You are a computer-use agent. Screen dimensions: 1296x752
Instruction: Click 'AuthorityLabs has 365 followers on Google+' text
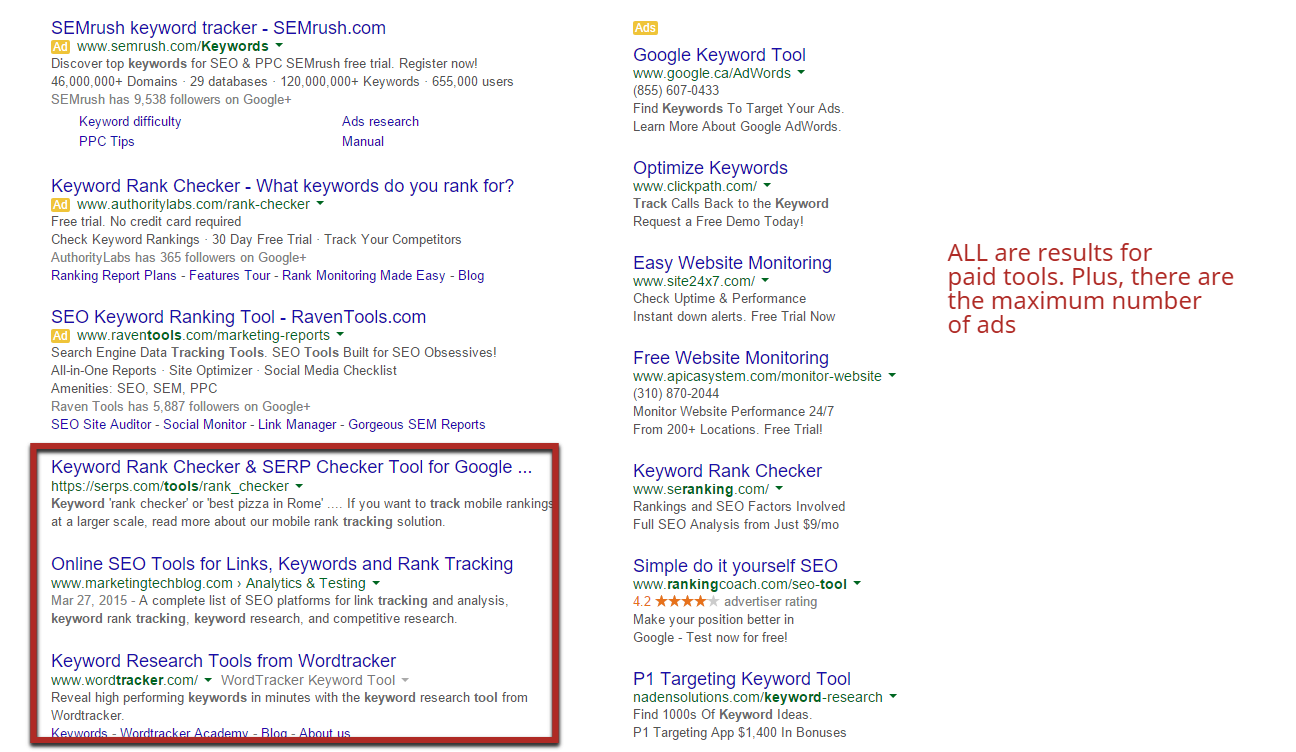[x=178, y=257]
